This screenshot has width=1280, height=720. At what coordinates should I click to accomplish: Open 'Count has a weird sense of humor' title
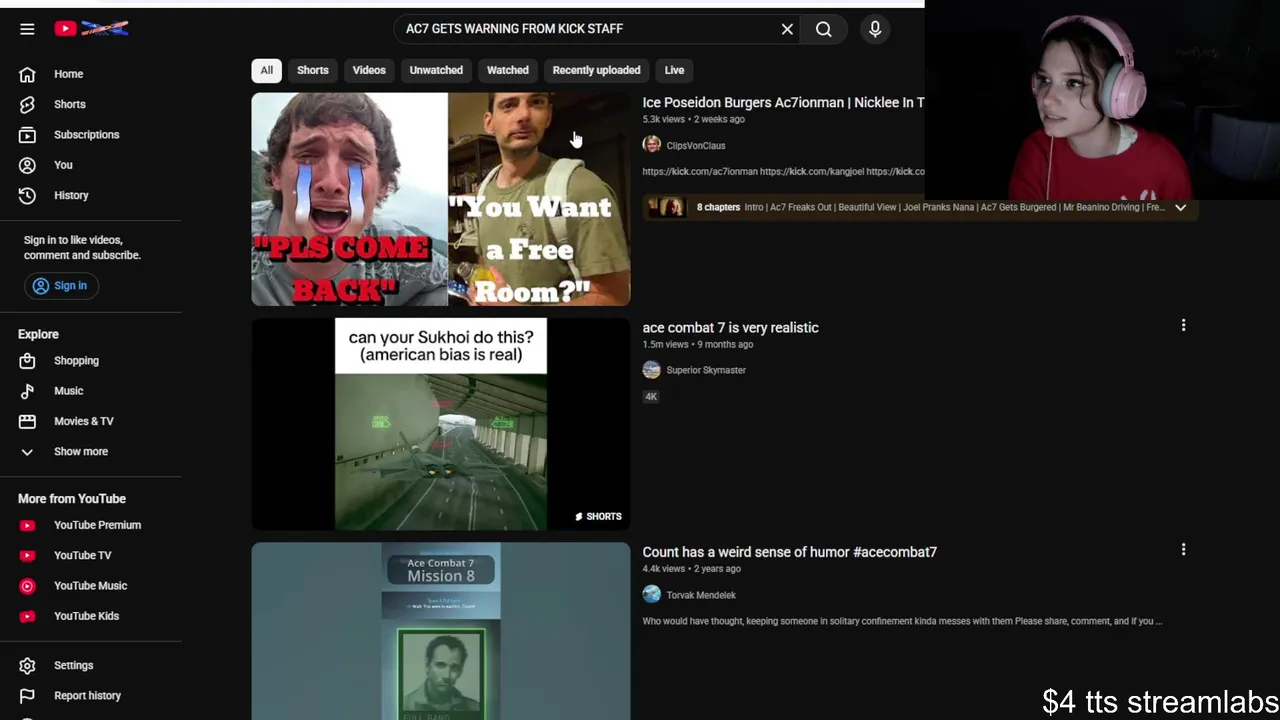pyautogui.click(x=789, y=552)
